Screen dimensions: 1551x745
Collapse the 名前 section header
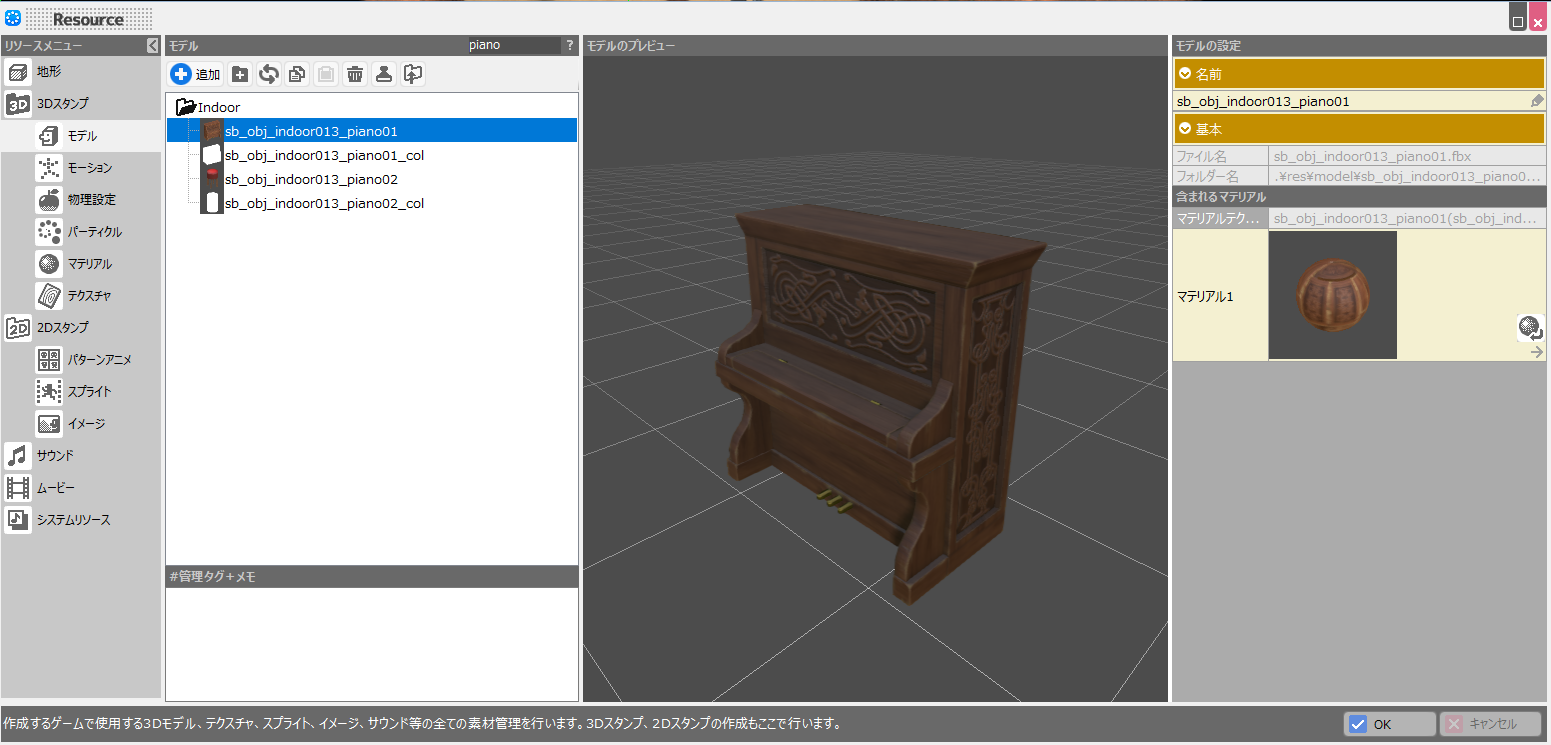(x=1359, y=74)
